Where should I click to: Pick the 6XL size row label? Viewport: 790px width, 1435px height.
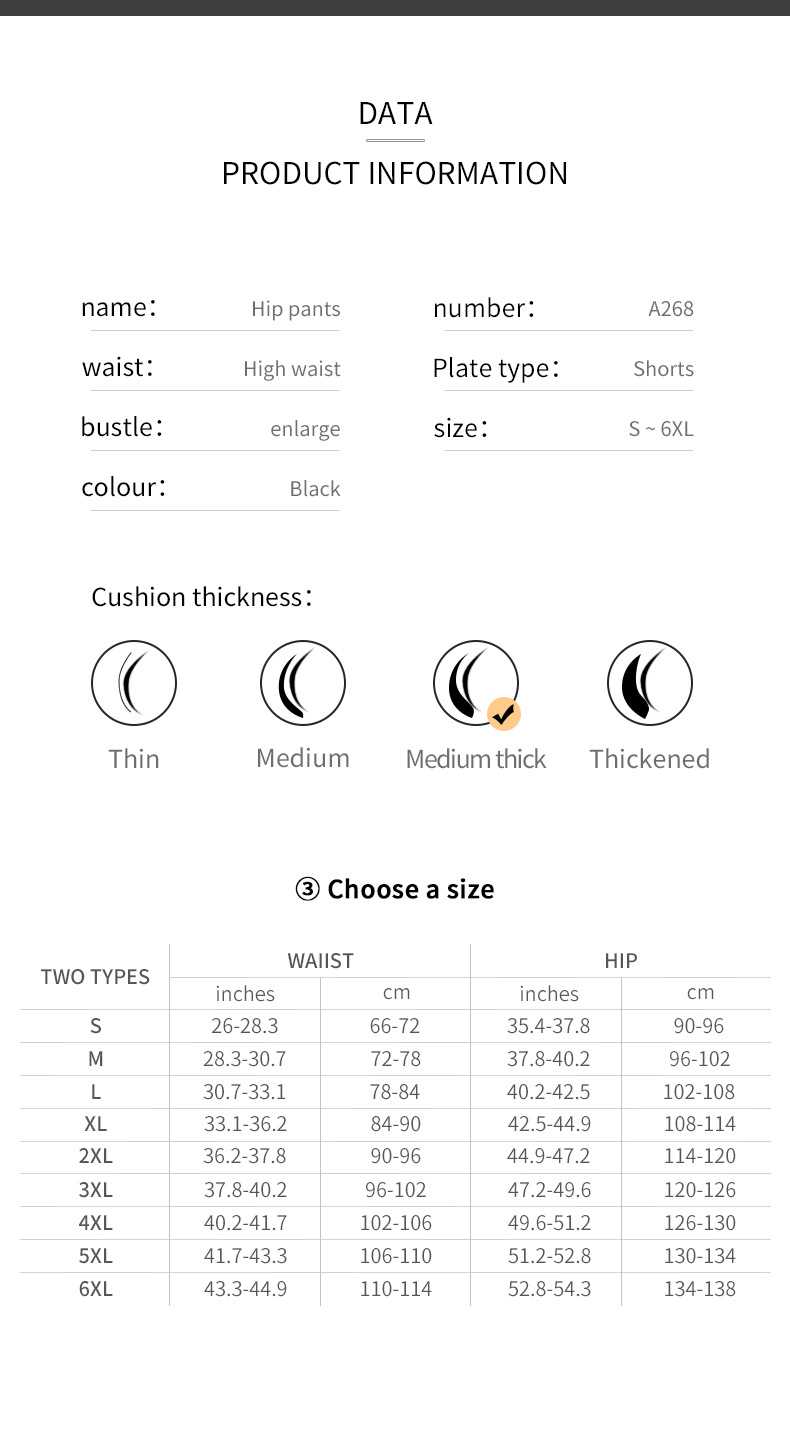tap(96, 1289)
